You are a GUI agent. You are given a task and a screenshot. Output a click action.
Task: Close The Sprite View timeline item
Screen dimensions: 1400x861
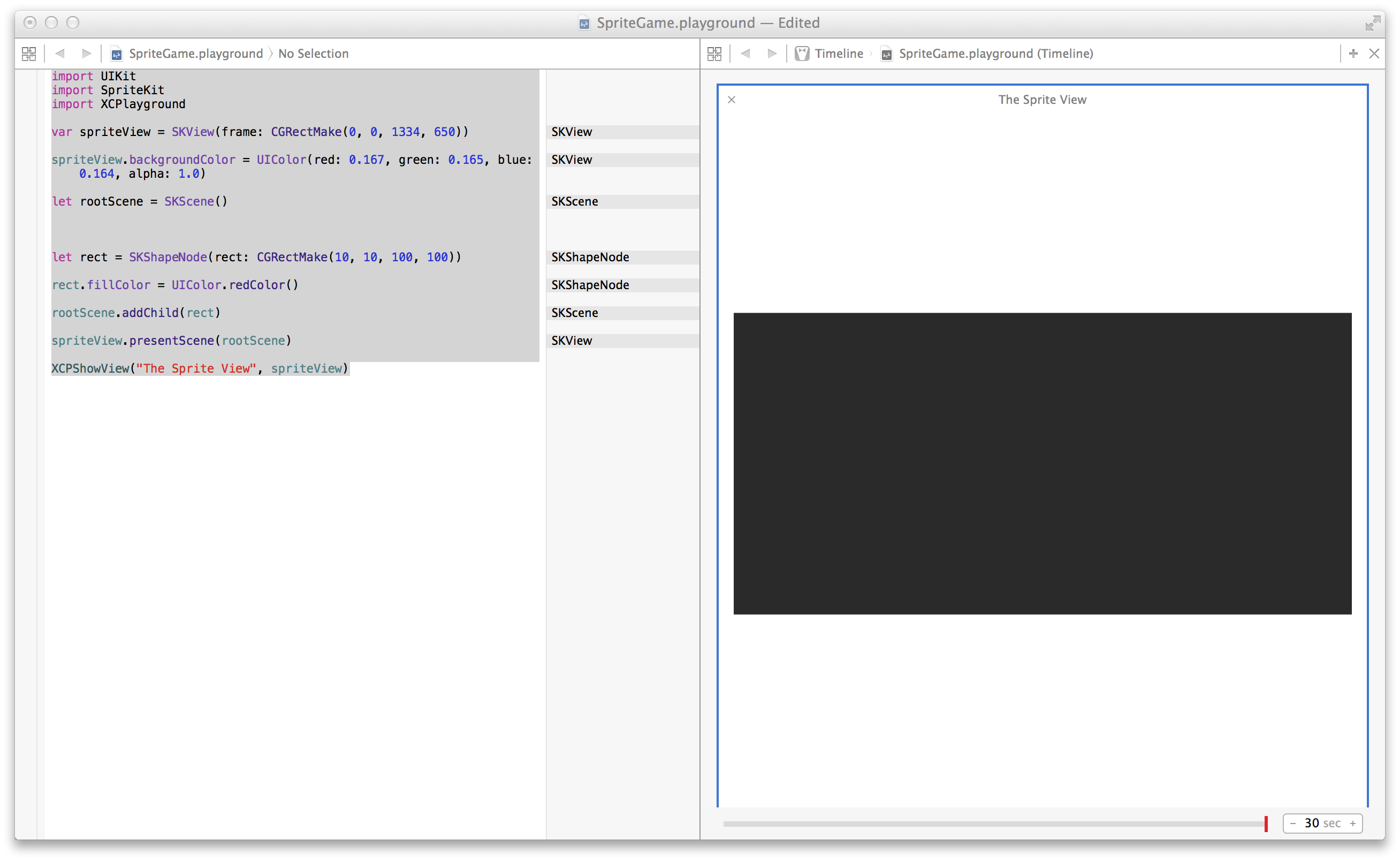(732, 100)
